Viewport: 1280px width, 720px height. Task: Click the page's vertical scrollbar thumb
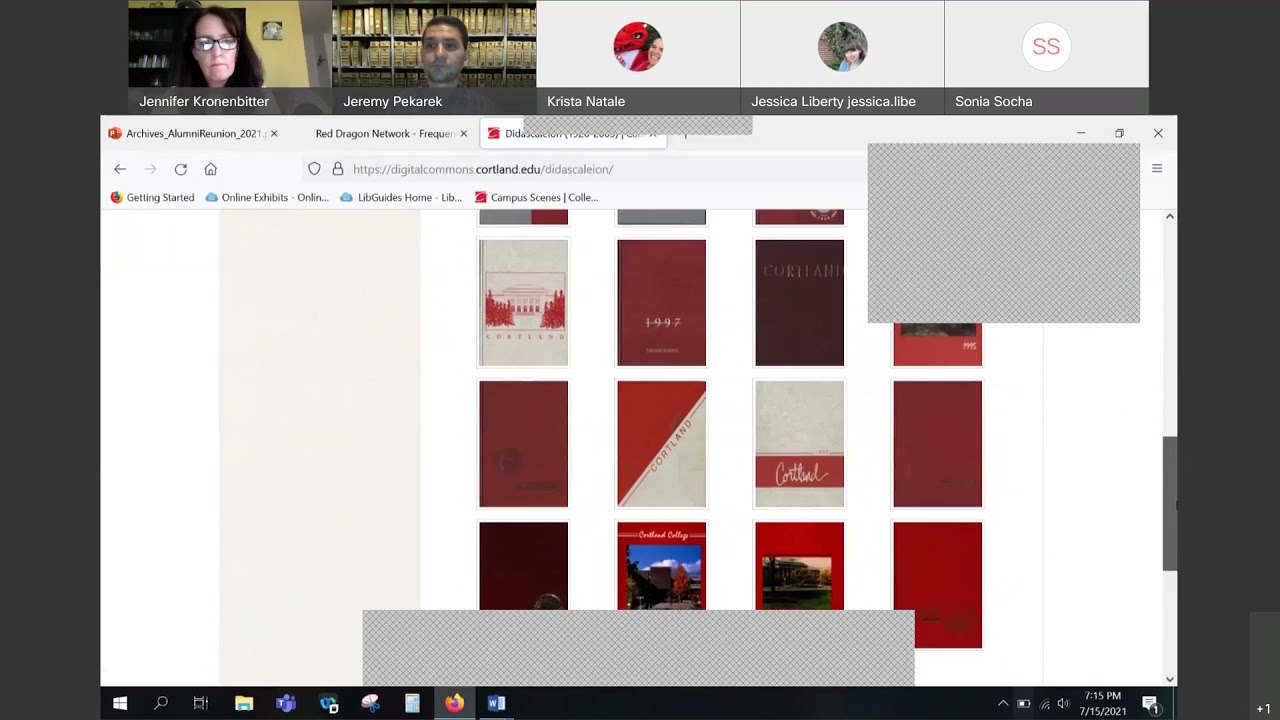(1169, 504)
